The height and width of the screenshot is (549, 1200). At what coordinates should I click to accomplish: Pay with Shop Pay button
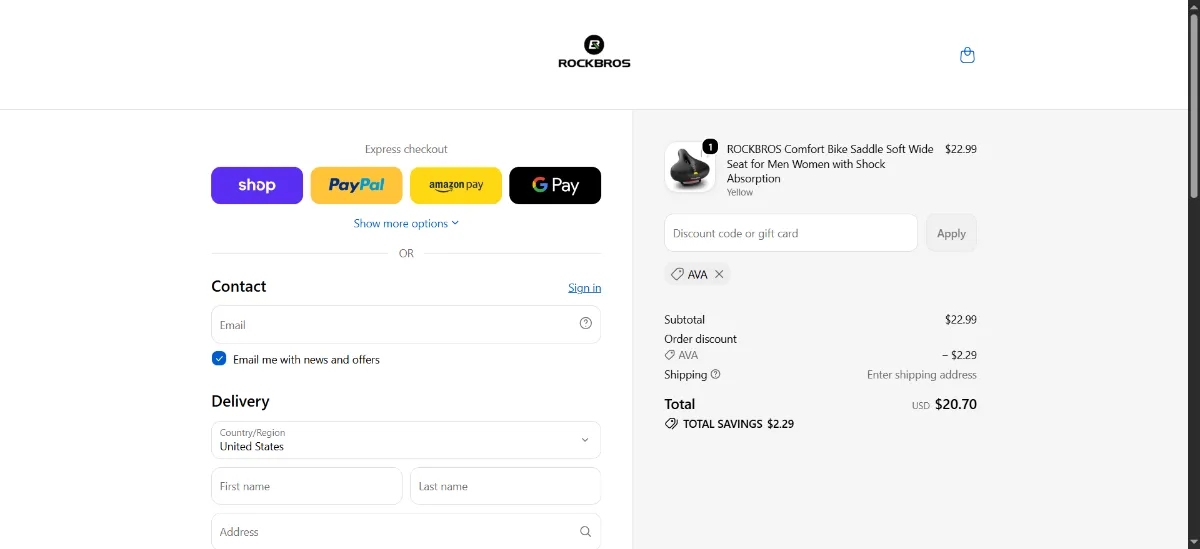click(257, 185)
